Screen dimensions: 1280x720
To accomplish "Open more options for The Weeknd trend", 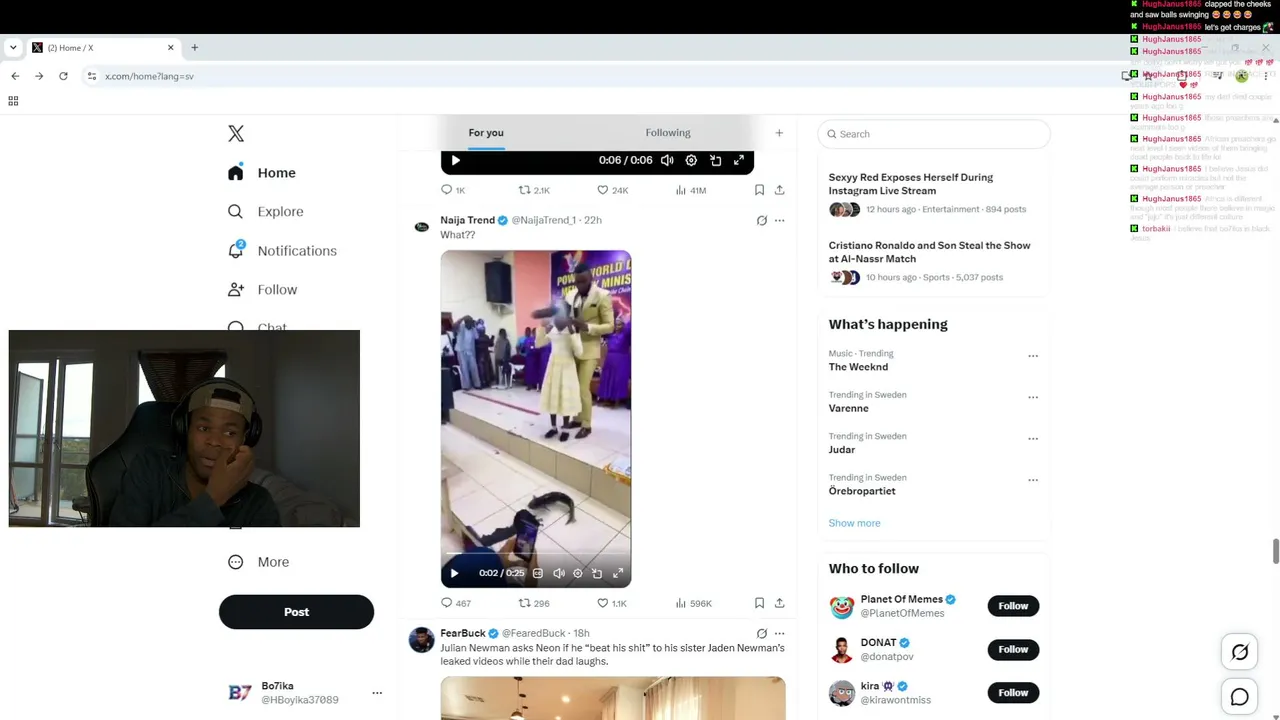I will pyautogui.click(x=1033, y=356).
